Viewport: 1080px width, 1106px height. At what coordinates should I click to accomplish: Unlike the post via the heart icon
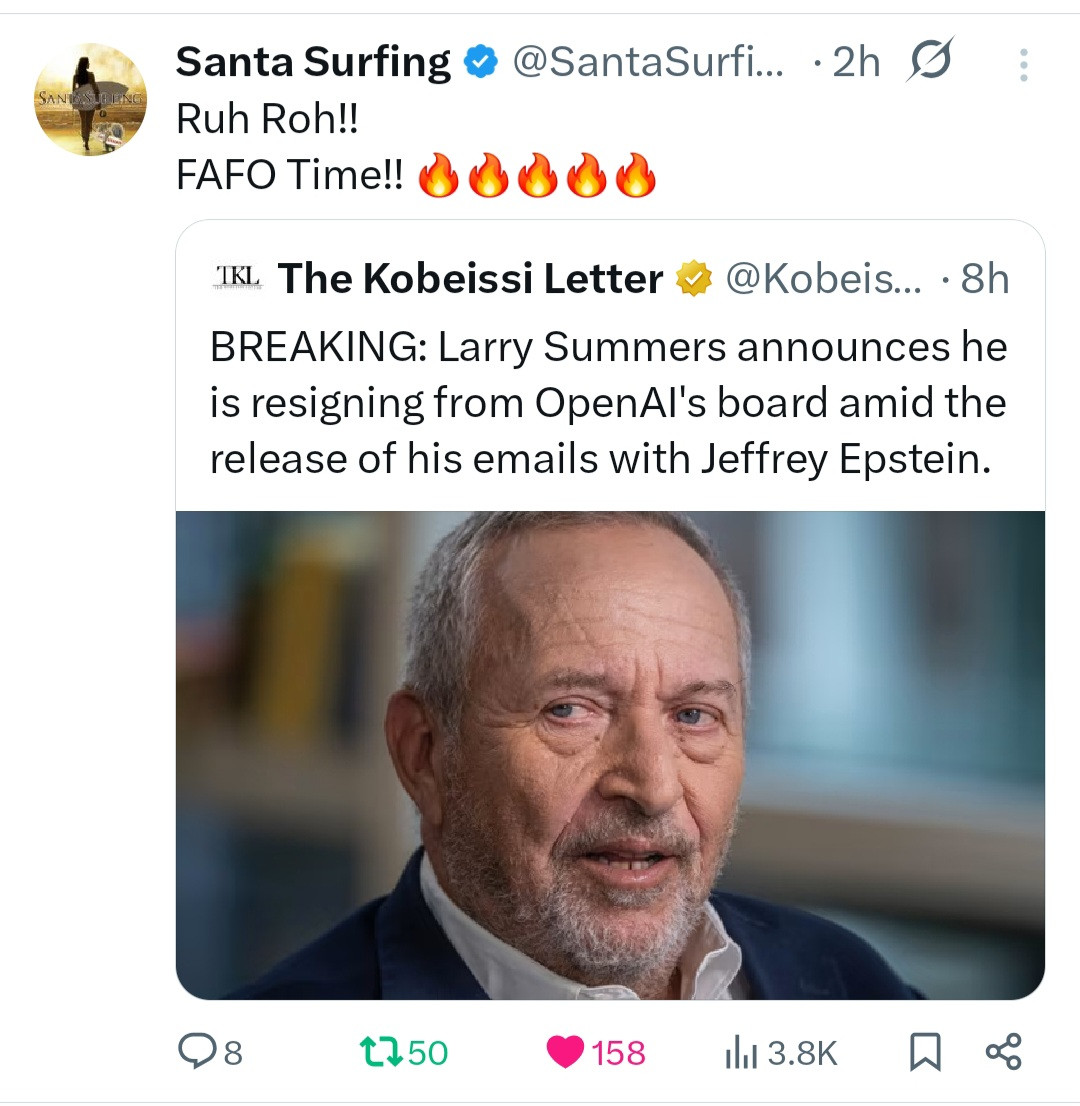pos(567,1052)
